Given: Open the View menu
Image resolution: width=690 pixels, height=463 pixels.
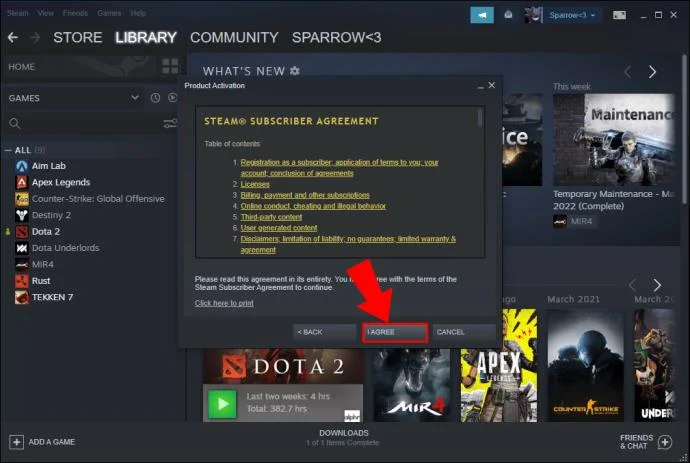Looking at the screenshot, I should [x=45, y=13].
